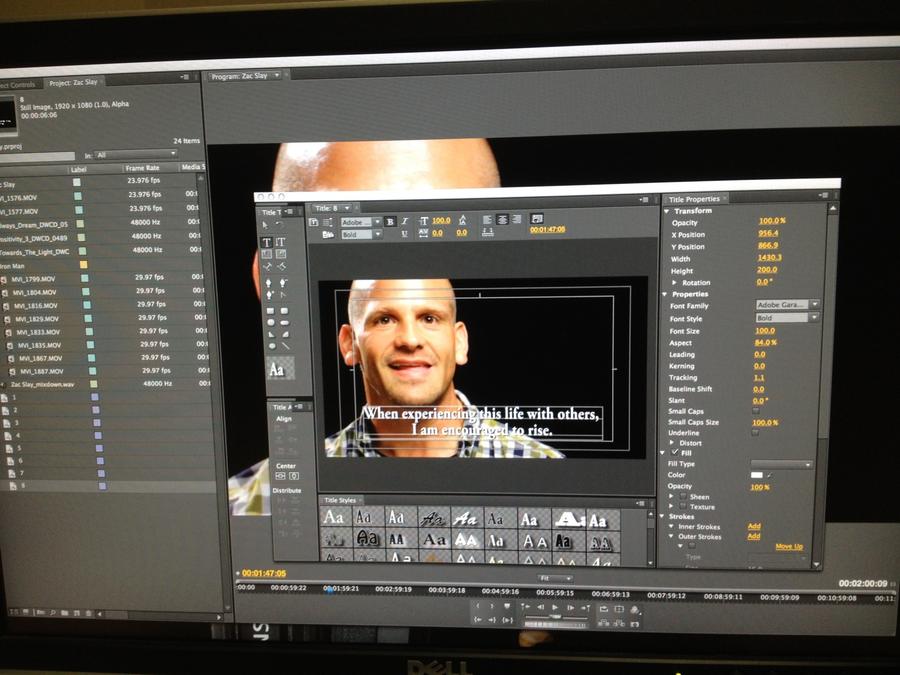Open the toolbar font family dropdown showing Adobe

[361, 222]
